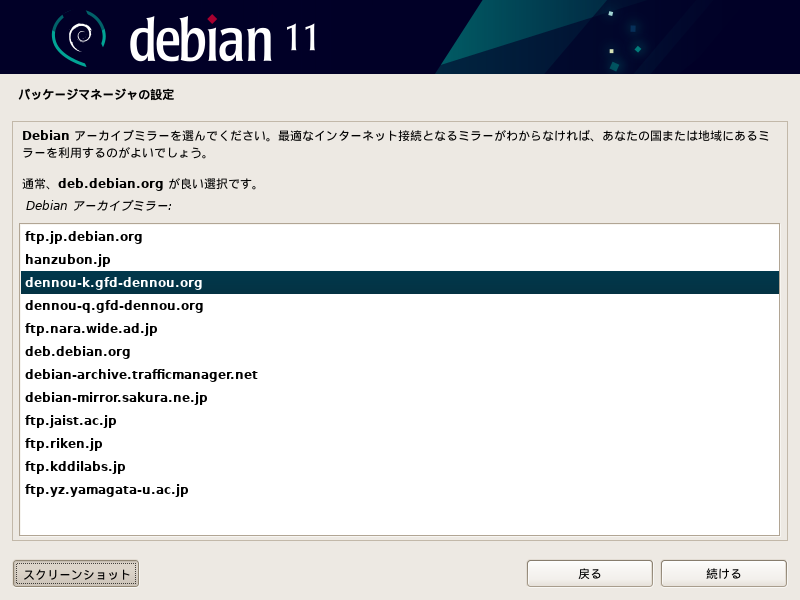Pick the dennou-q.gfd-dennou.org mirror
The height and width of the screenshot is (600, 800).
click(399, 306)
